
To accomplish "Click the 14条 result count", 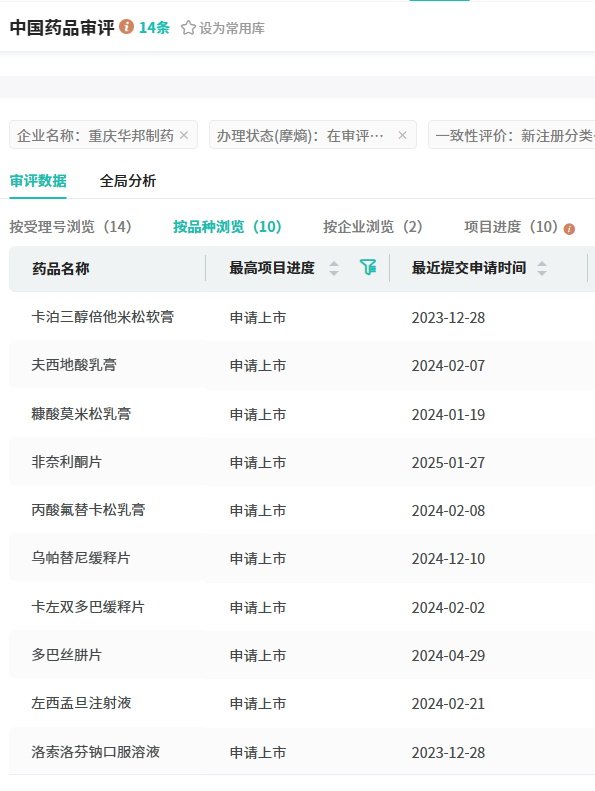I will [x=154, y=27].
